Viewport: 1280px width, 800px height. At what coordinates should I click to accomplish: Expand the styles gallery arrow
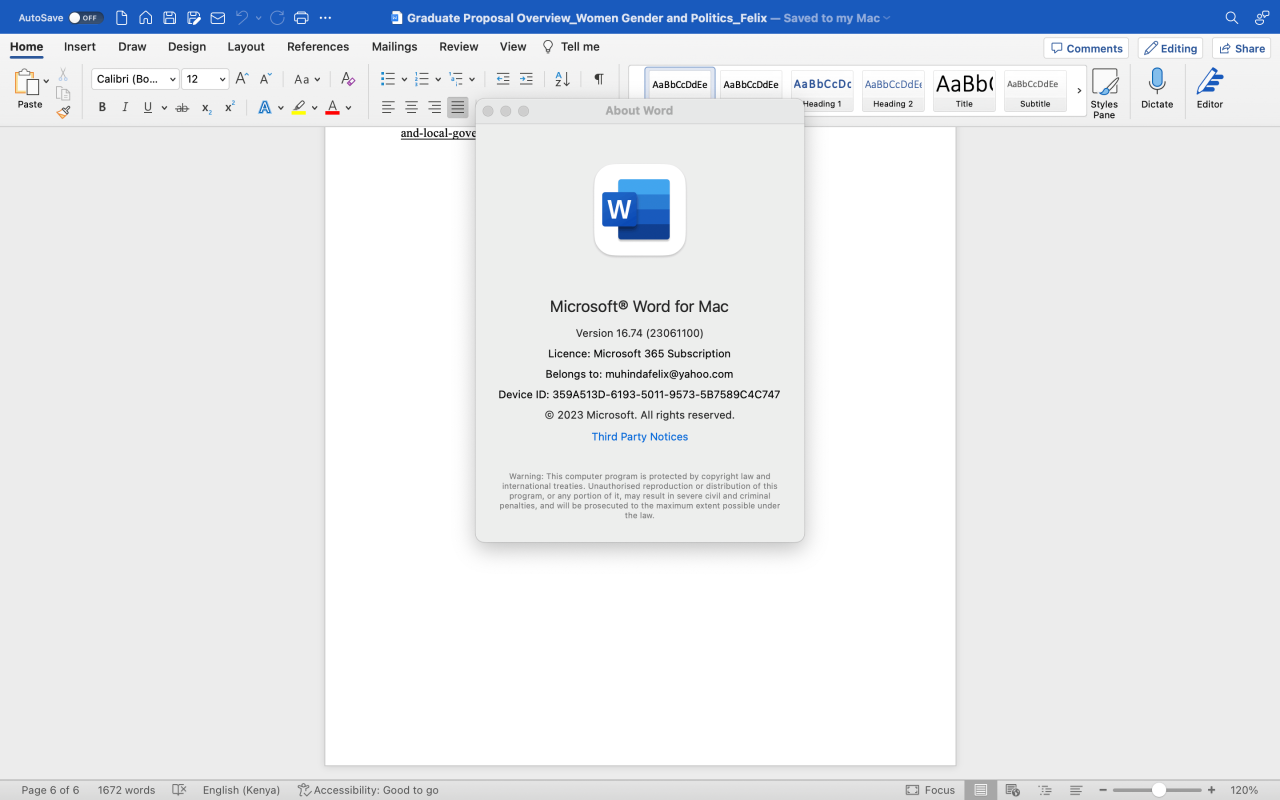pyautogui.click(x=1079, y=91)
